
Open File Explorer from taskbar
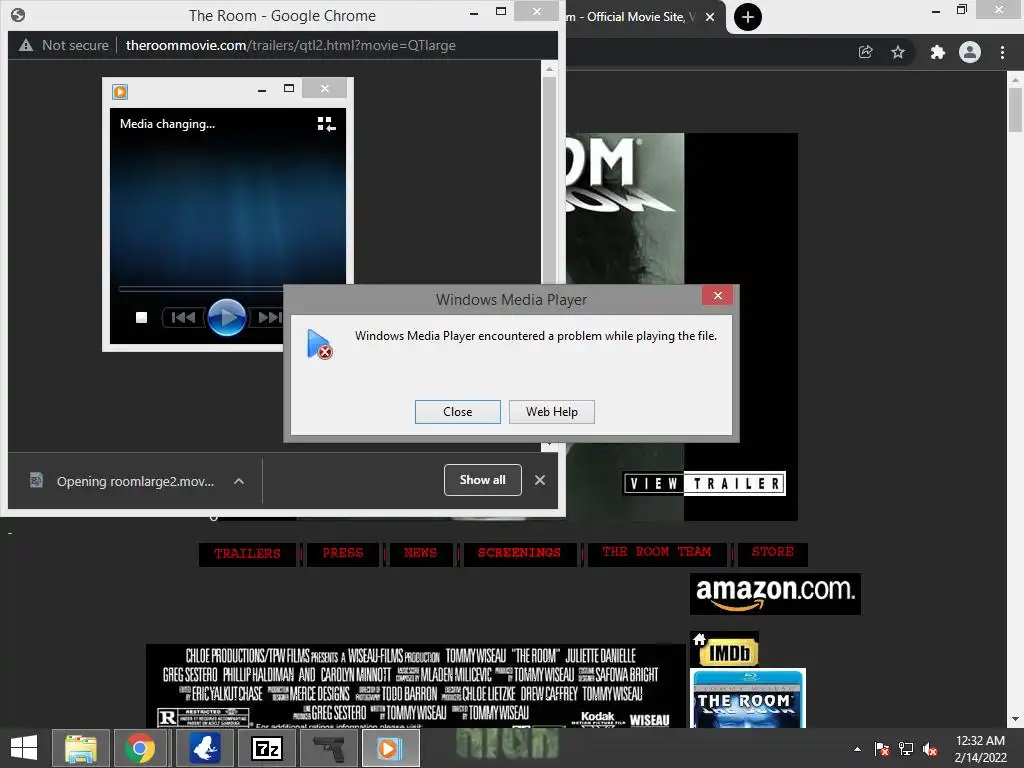click(80, 748)
